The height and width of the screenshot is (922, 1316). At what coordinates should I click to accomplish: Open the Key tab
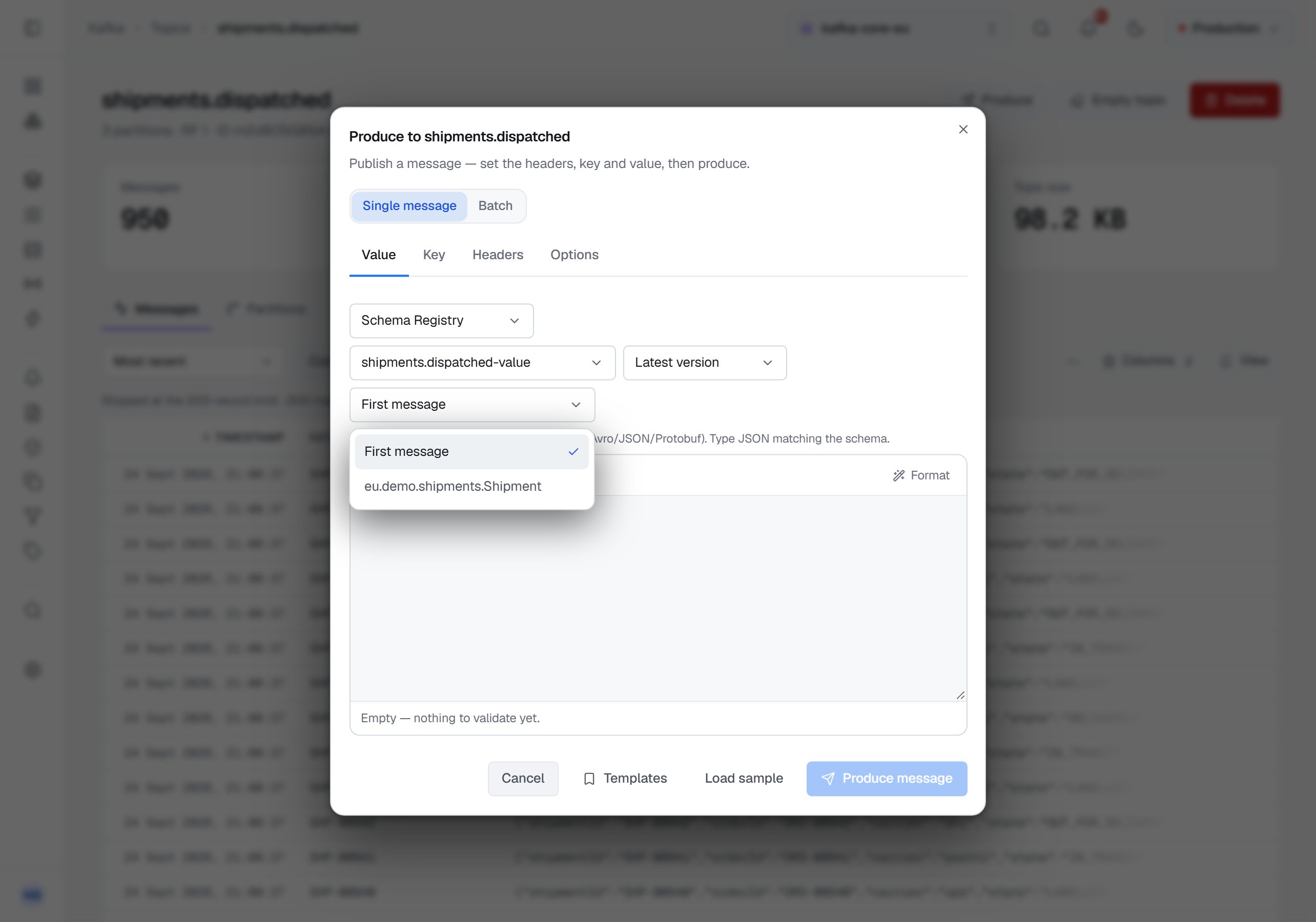point(434,255)
